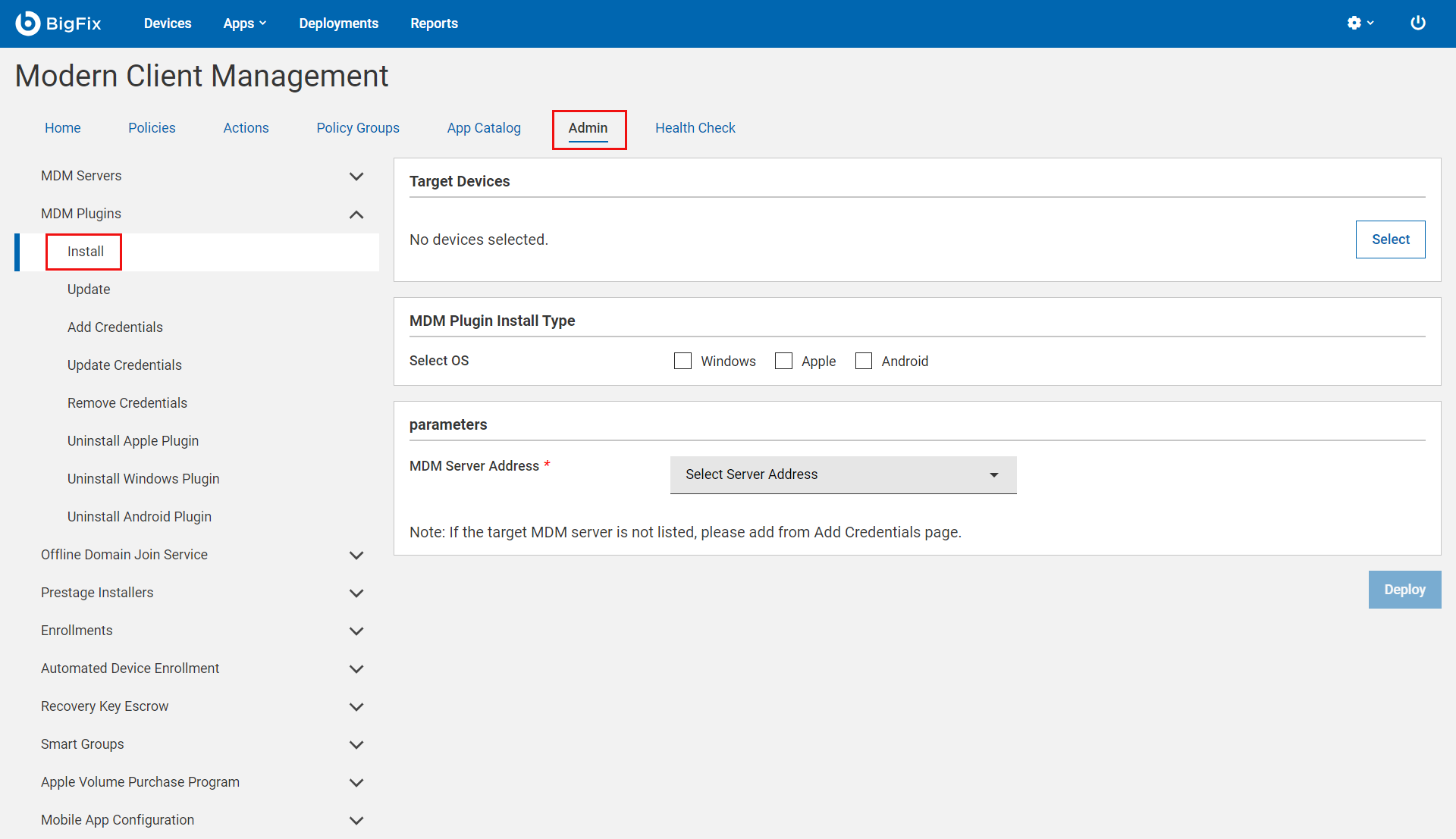Open Uninstall Windows Plugin item
This screenshot has height=839, width=1456.
(143, 479)
